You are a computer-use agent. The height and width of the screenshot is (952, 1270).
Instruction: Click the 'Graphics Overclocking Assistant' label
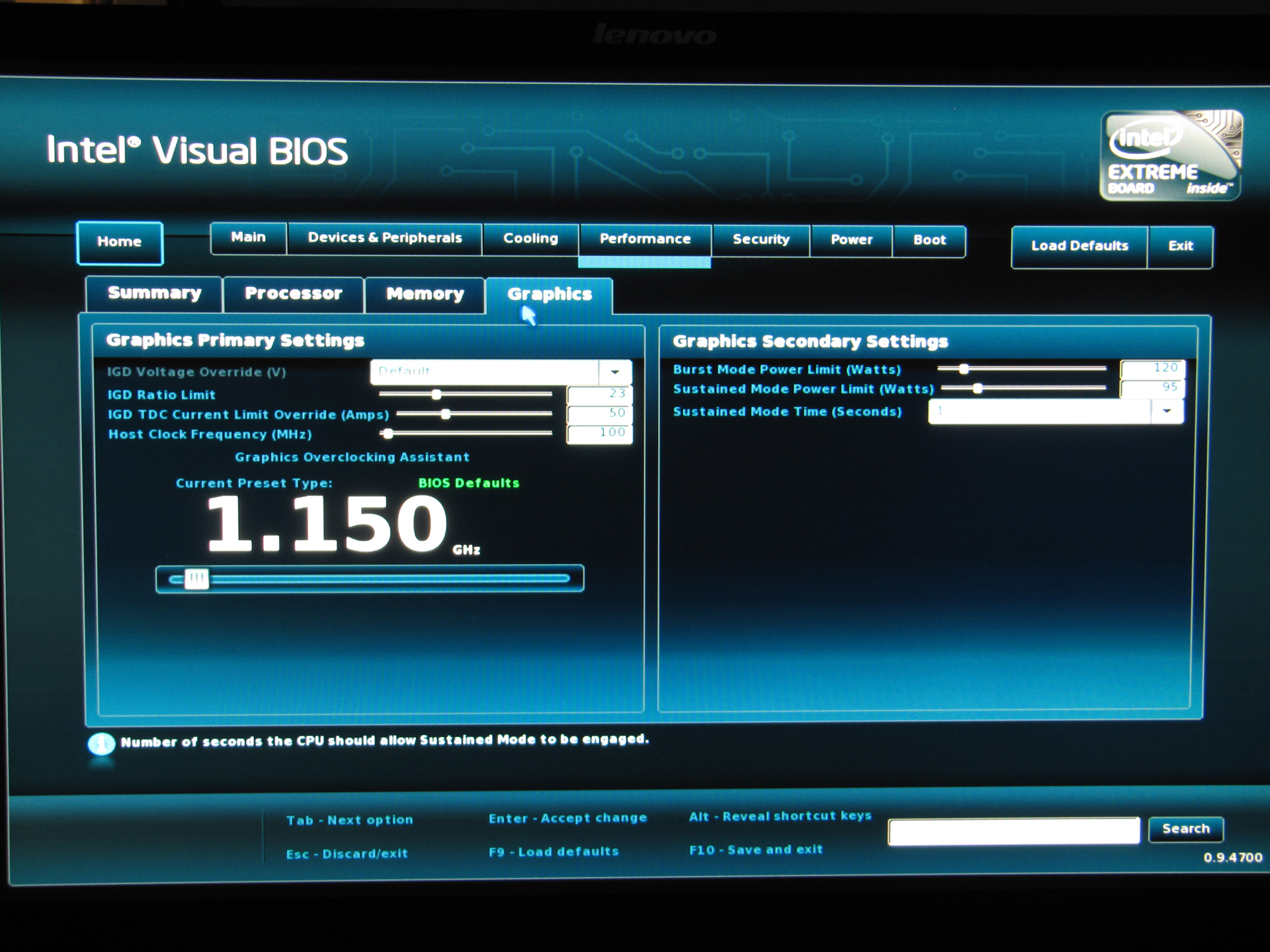[352, 457]
